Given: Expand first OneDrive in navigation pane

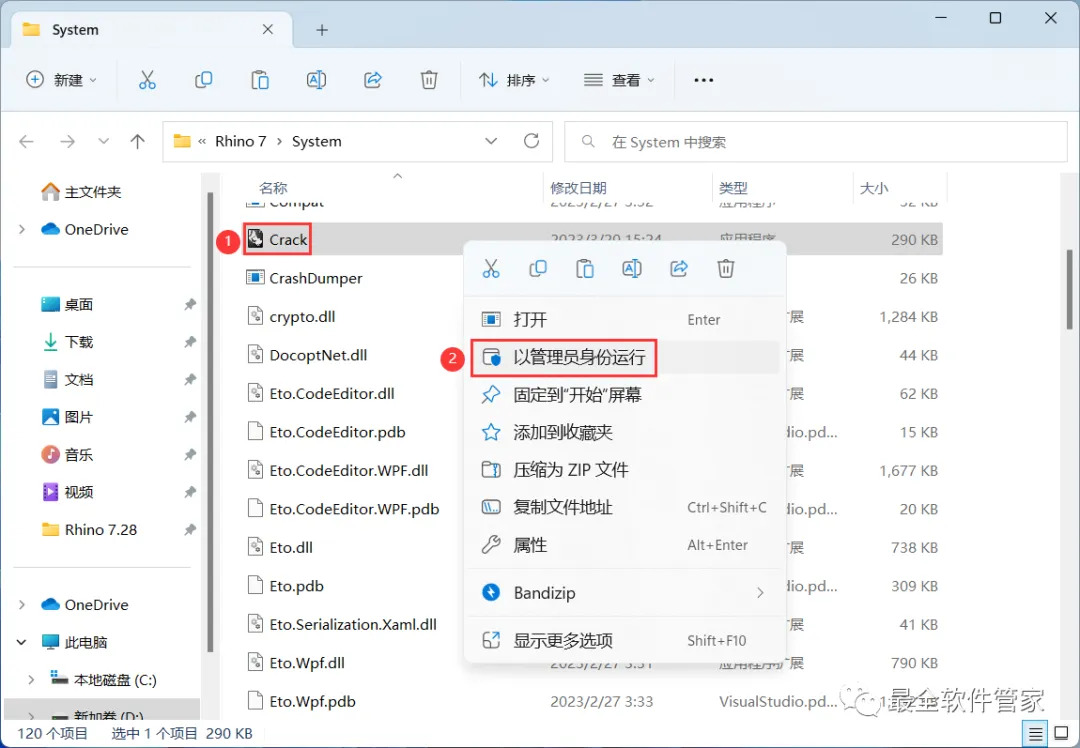Looking at the screenshot, I should coord(22,229).
